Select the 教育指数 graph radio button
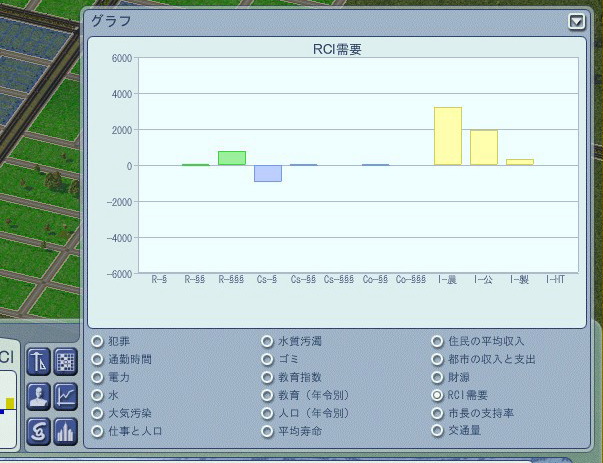 (267, 377)
